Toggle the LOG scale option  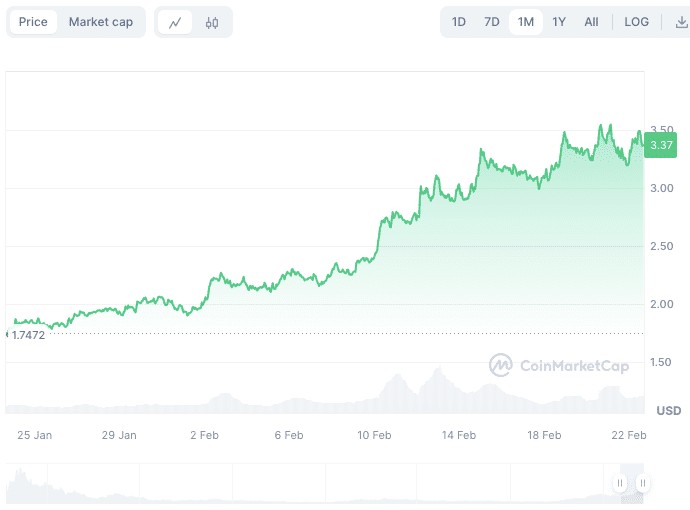(x=636, y=22)
